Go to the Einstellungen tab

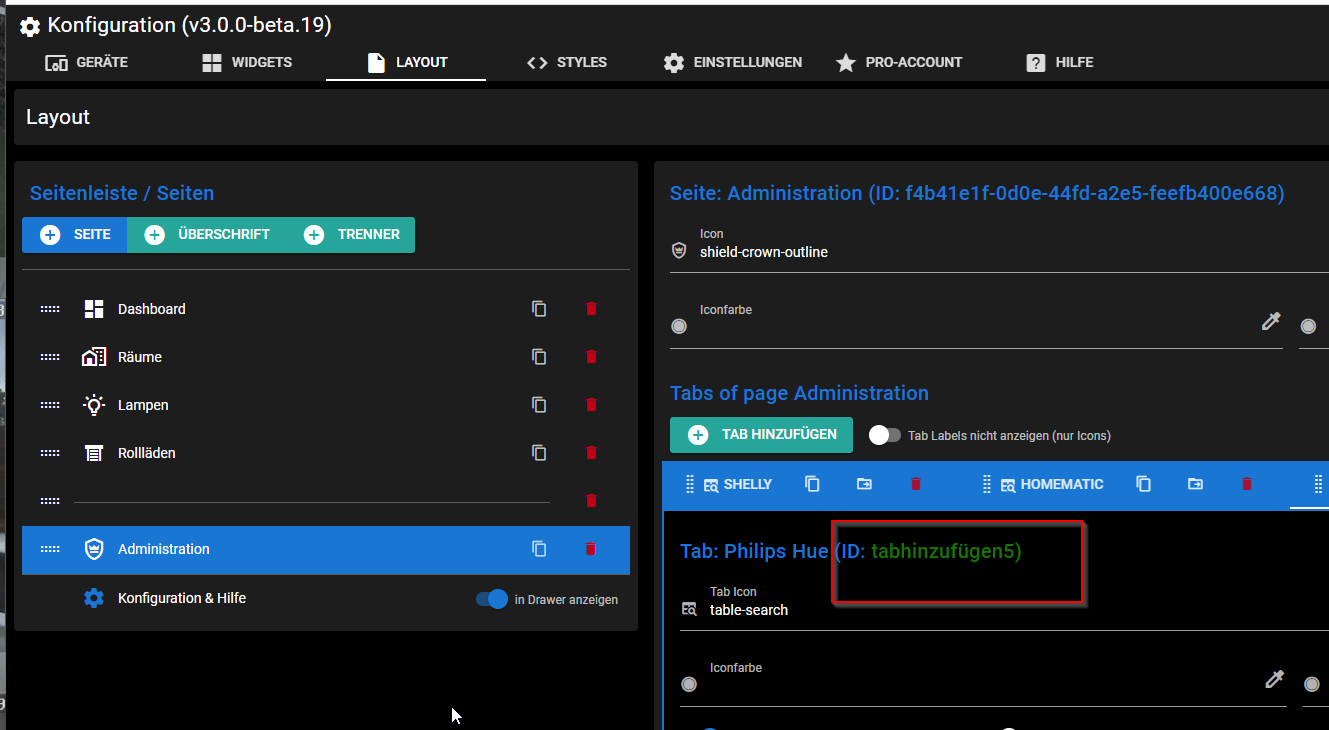[732, 62]
